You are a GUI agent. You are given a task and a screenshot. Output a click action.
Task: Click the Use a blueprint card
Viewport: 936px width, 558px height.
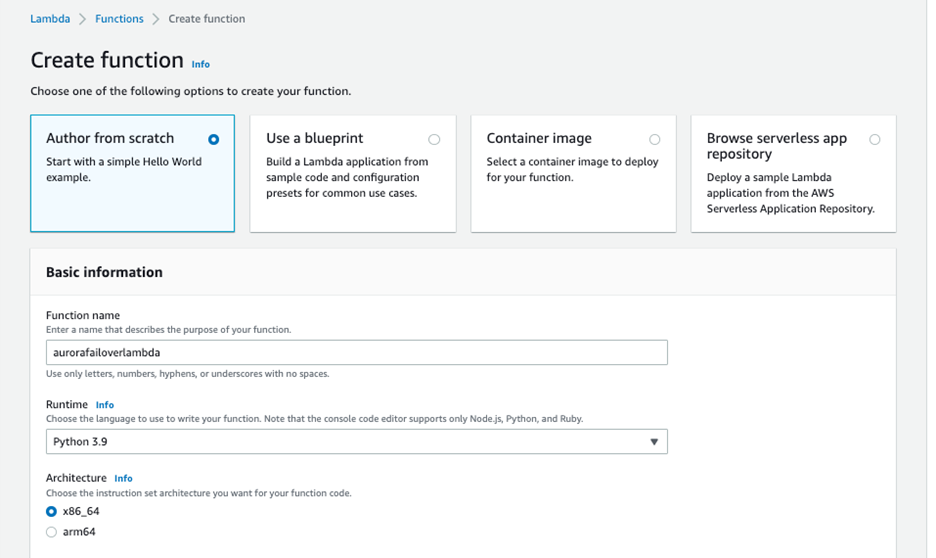tap(352, 174)
